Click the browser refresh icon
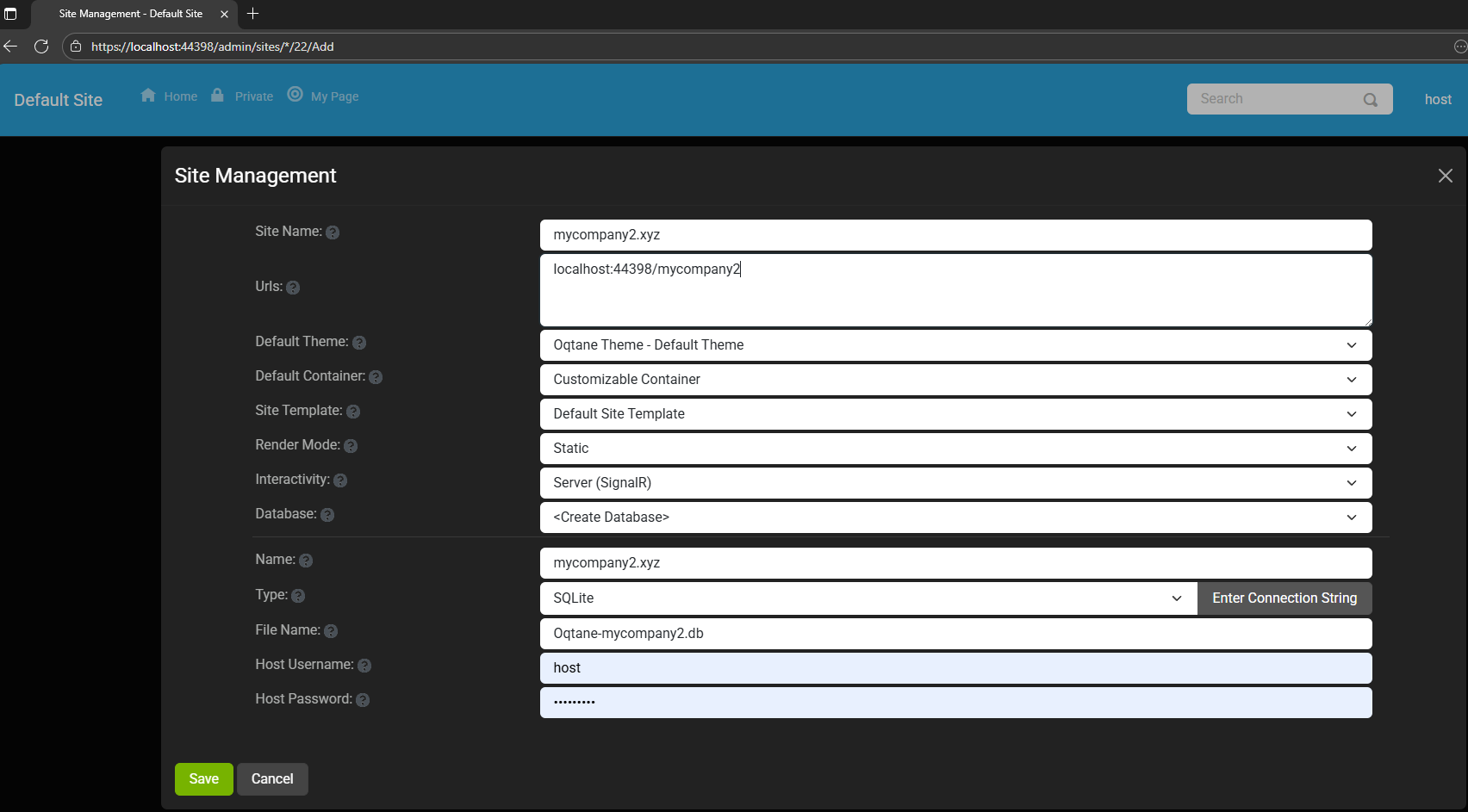 [x=41, y=46]
